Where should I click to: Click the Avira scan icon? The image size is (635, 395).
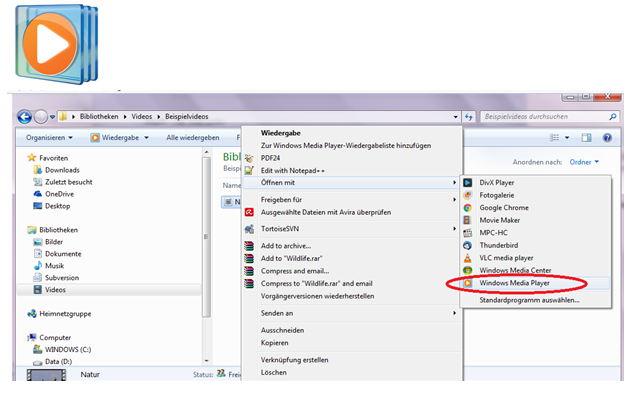249,212
